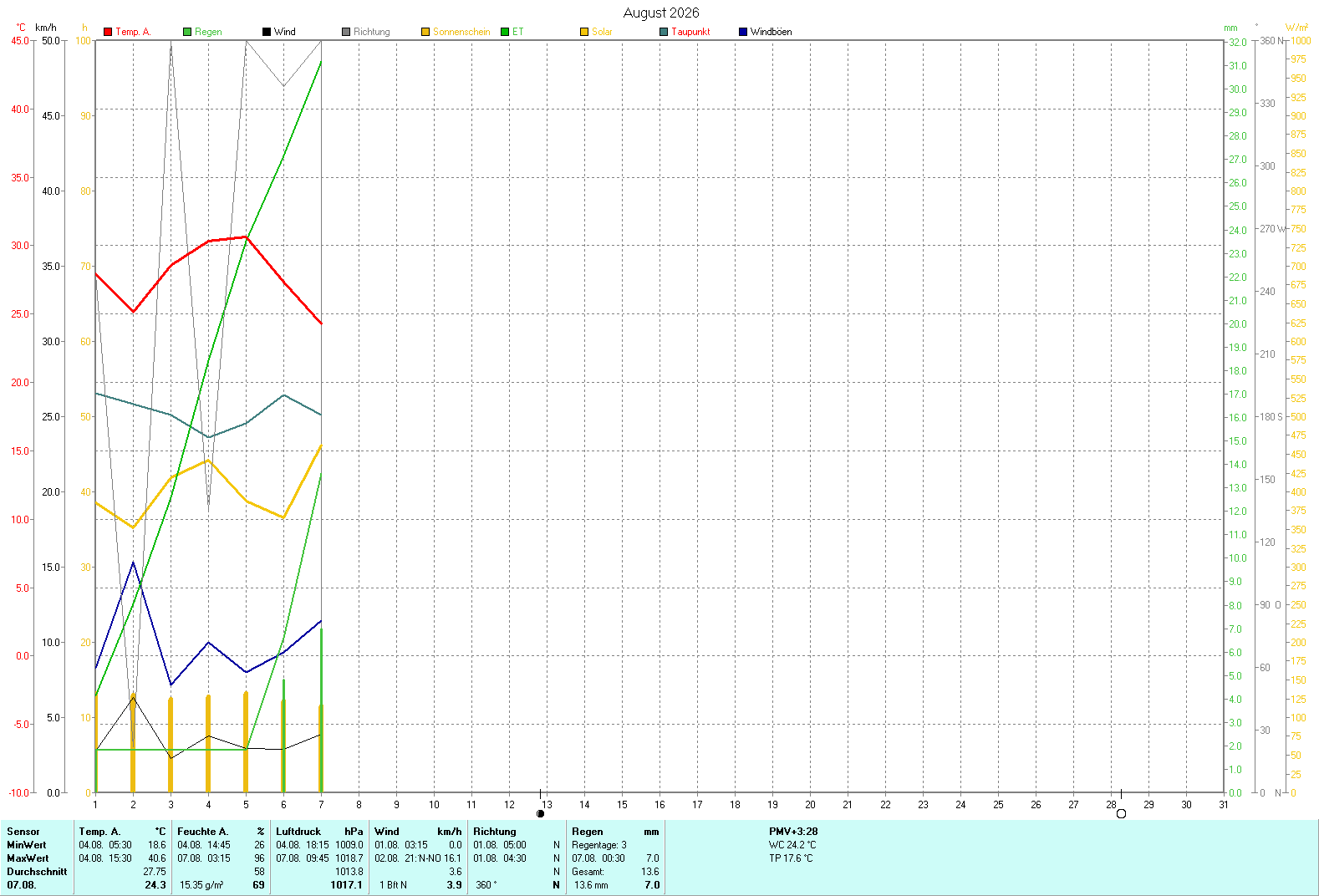
Task: Click the '180 S' label on the direction axis
Action: click(x=1271, y=416)
